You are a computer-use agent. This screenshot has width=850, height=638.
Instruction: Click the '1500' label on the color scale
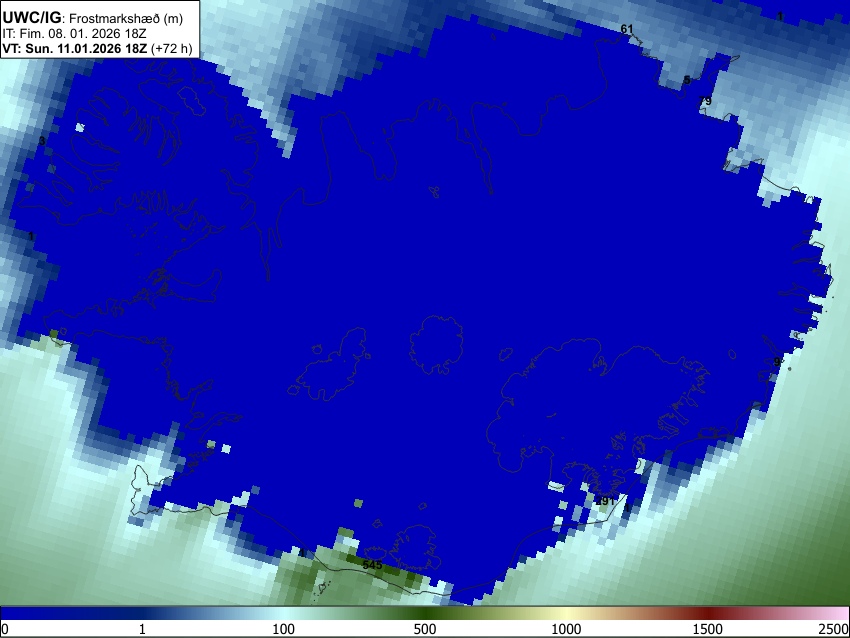pos(708,629)
